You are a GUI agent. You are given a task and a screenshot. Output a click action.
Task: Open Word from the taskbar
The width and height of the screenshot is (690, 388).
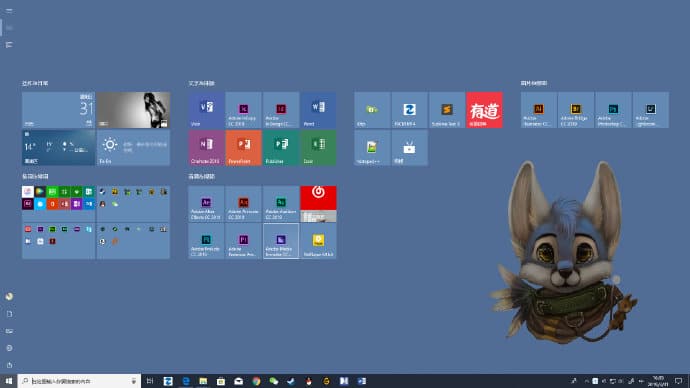pyautogui.click(x=362, y=381)
